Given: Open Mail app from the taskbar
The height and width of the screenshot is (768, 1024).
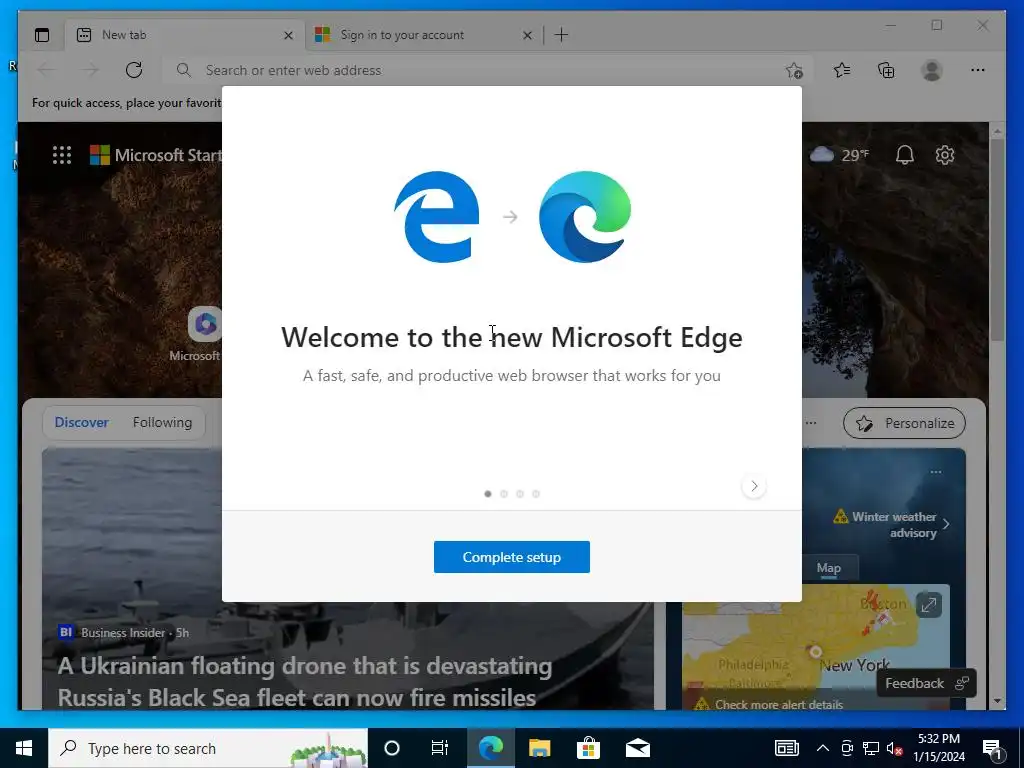Looking at the screenshot, I should click(x=637, y=748).
